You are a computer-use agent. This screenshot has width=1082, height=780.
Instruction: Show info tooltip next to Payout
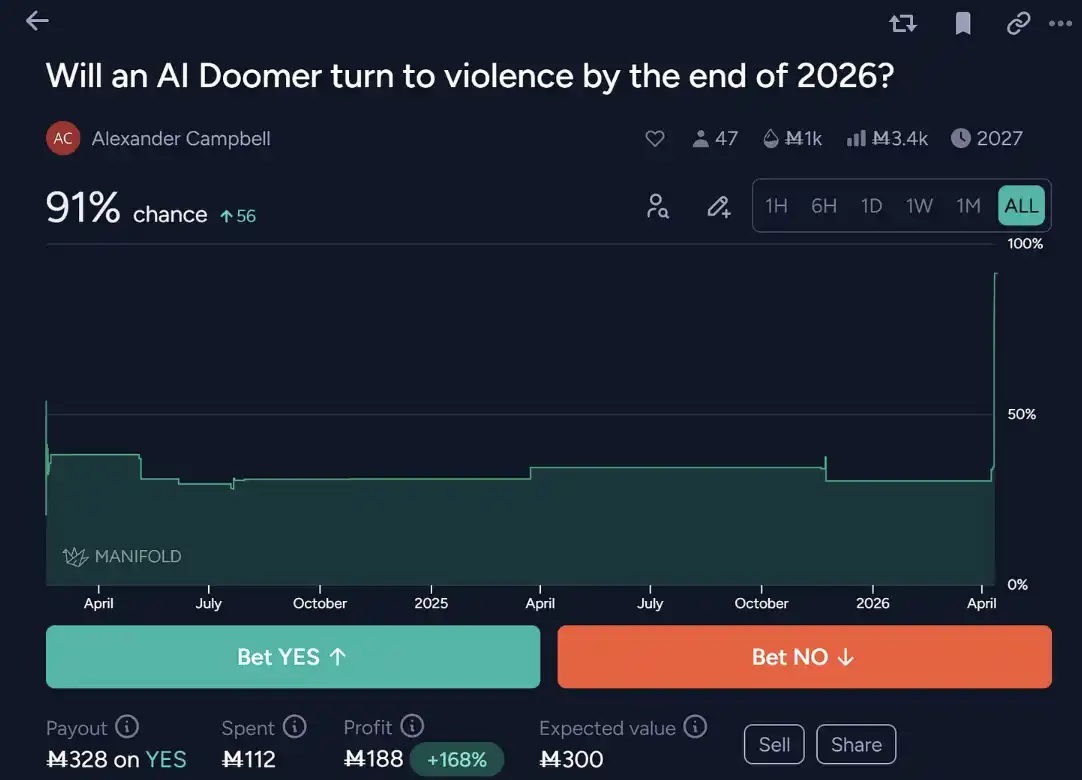[x=127, y=727]
